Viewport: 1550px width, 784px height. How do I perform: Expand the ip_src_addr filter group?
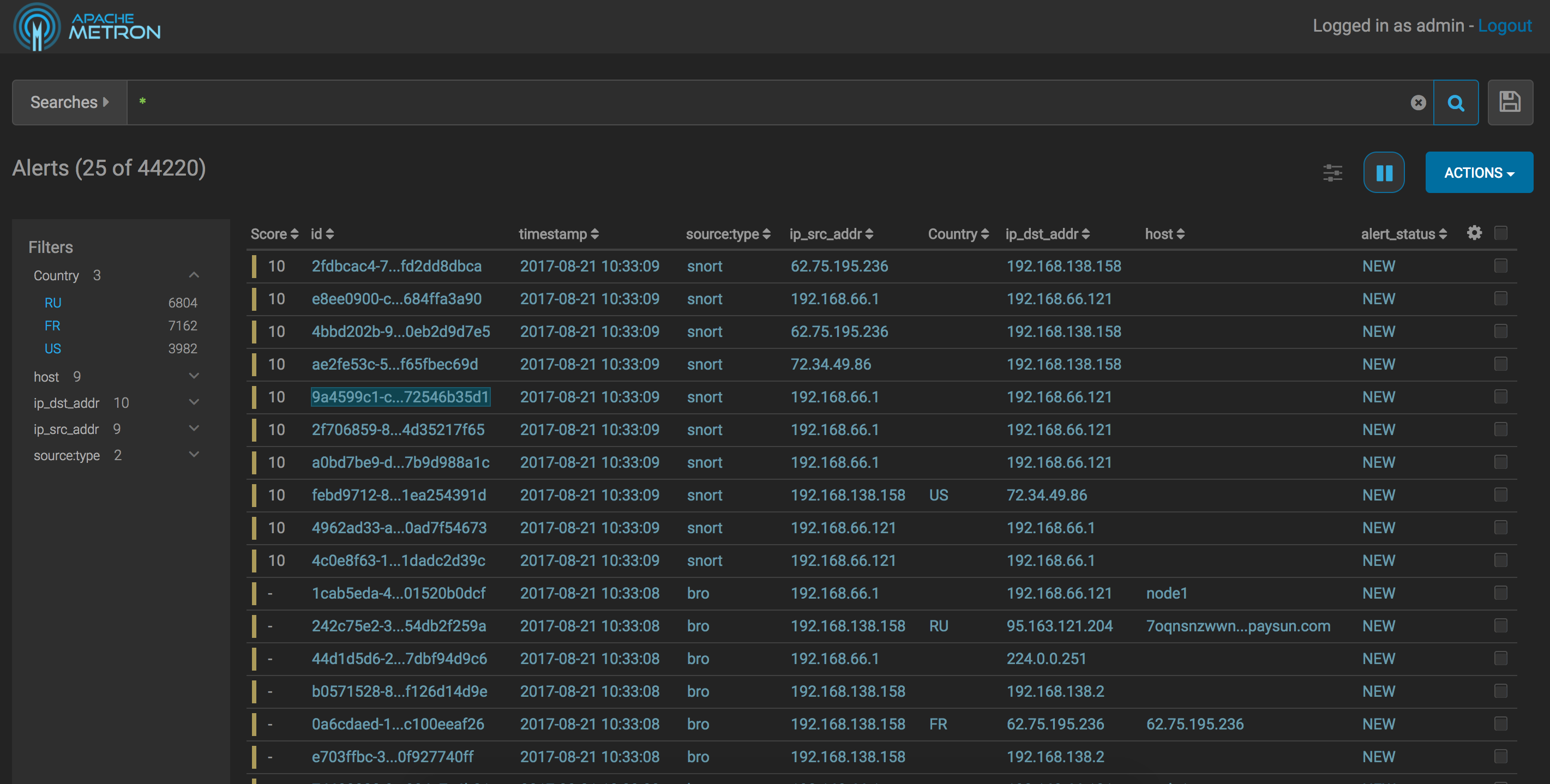click(x=194, y=429)
